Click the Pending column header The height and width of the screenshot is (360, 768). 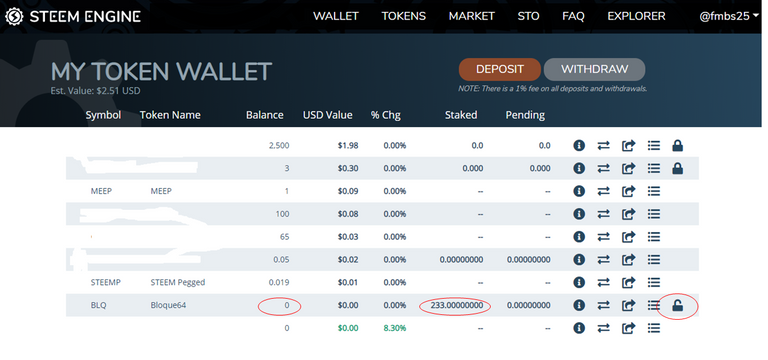(x=525, y=115)
